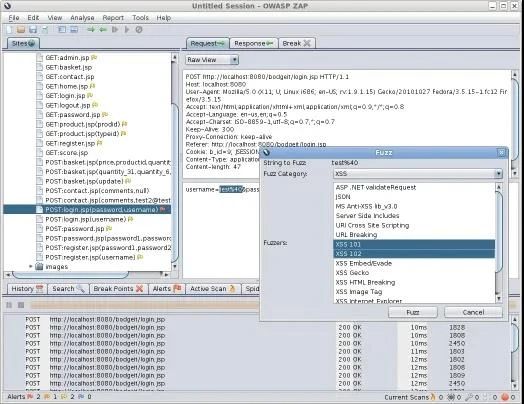
Task: Open the File menu
Action: pyautogui.click(x=14, y=18)
